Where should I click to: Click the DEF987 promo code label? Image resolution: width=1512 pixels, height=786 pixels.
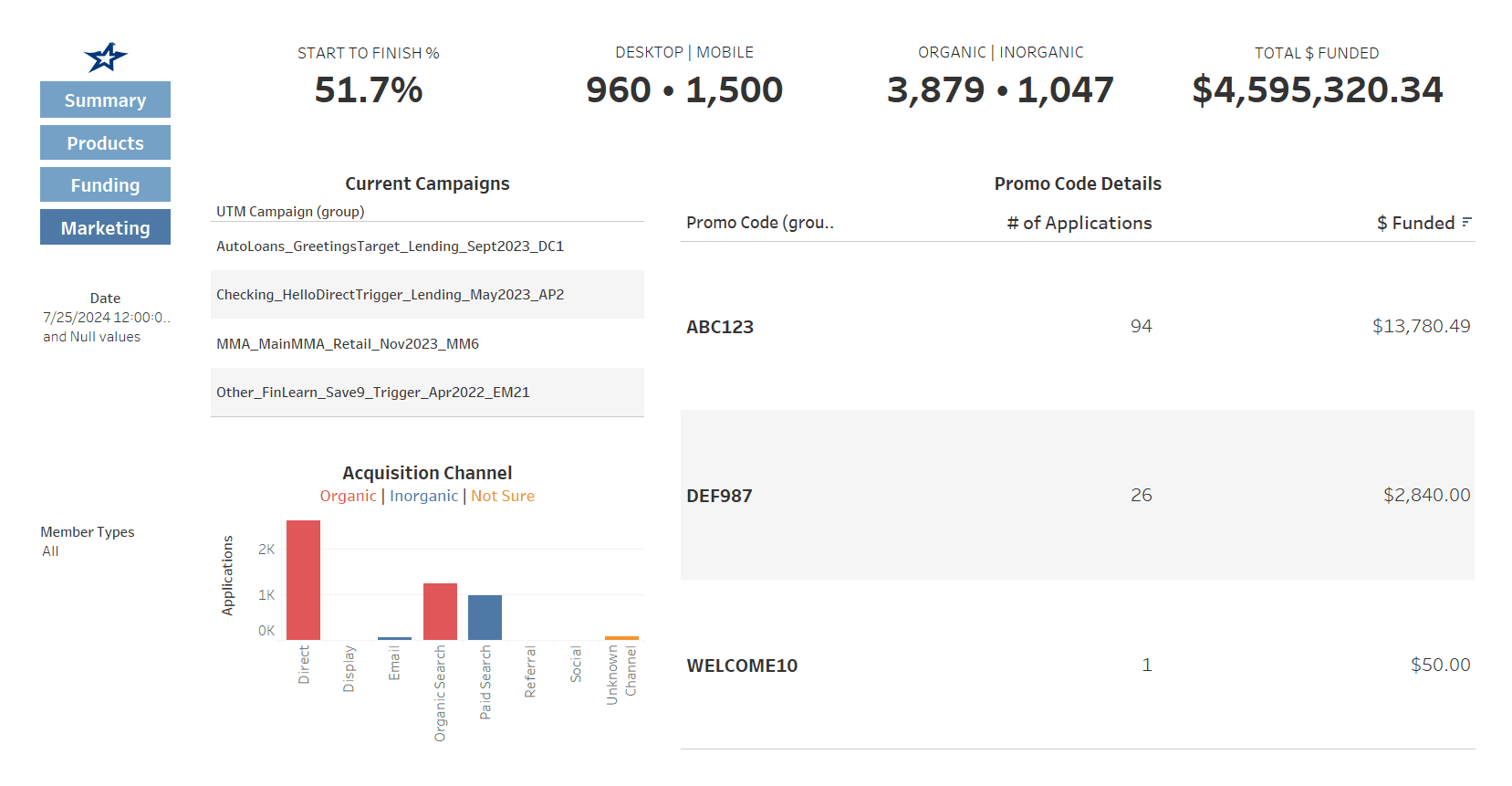pyautogui.click(x=719, y=496)
